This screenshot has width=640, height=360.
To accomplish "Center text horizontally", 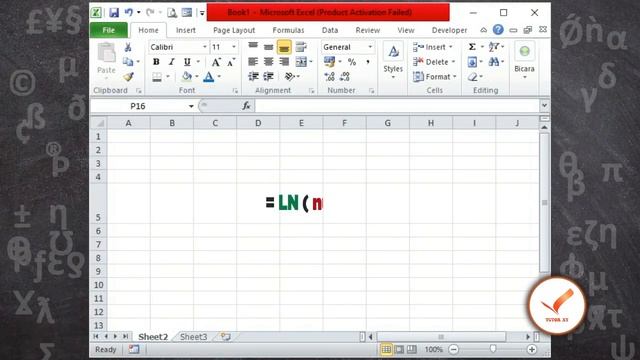I will coord(268,62).
